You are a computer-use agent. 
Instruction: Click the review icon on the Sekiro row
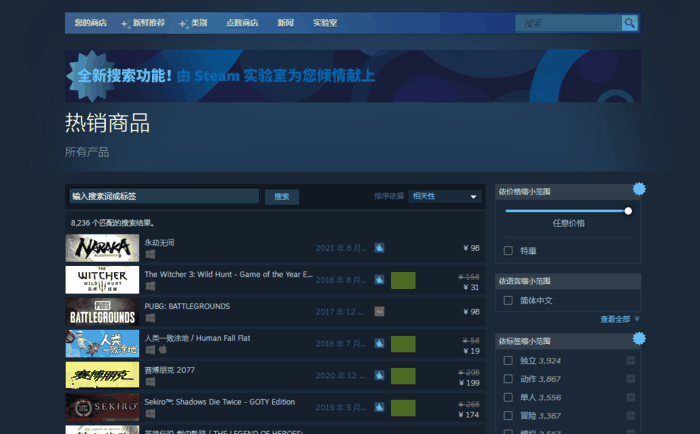click(x=379, y=407)
